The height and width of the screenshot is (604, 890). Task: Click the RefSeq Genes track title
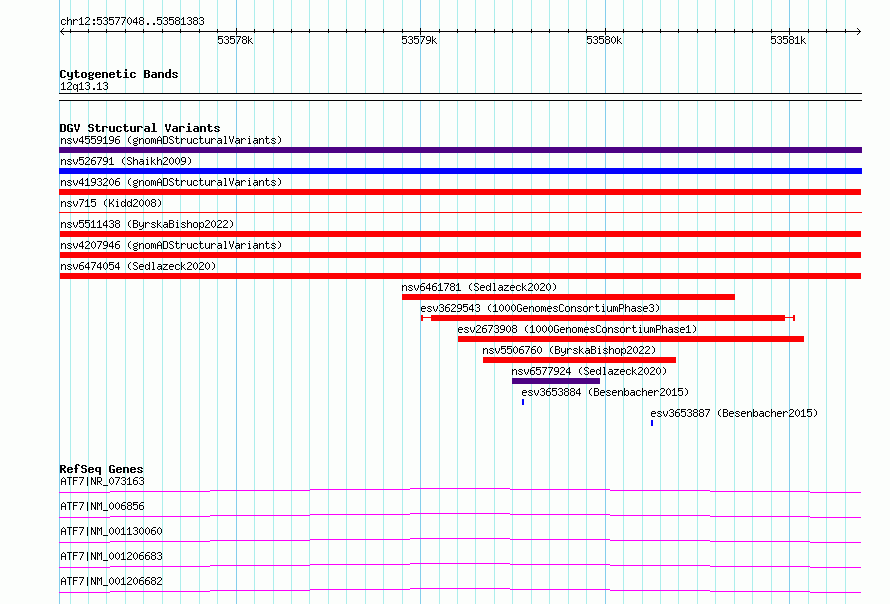coord(102,469)
